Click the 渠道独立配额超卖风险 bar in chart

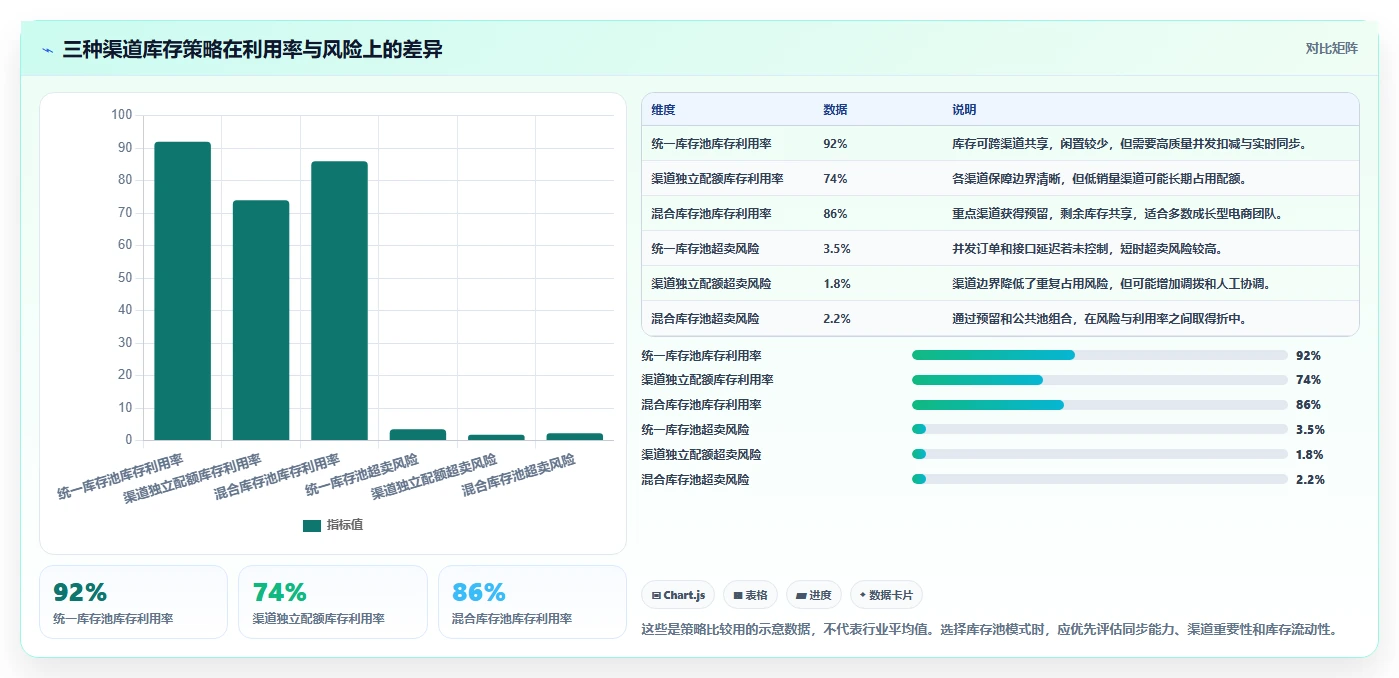tap(496, 437)
